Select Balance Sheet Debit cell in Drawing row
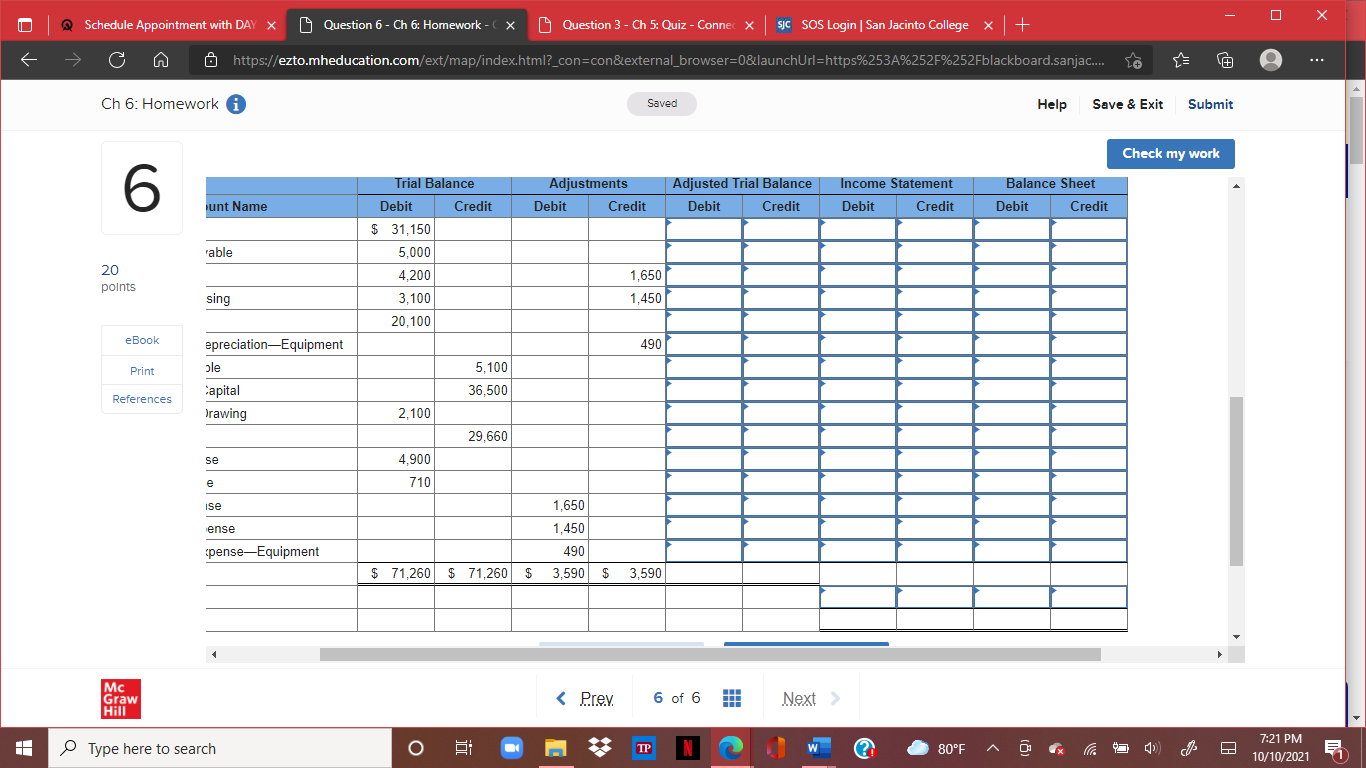This screenshot has height=768, width=1366. coord(1012,413)
